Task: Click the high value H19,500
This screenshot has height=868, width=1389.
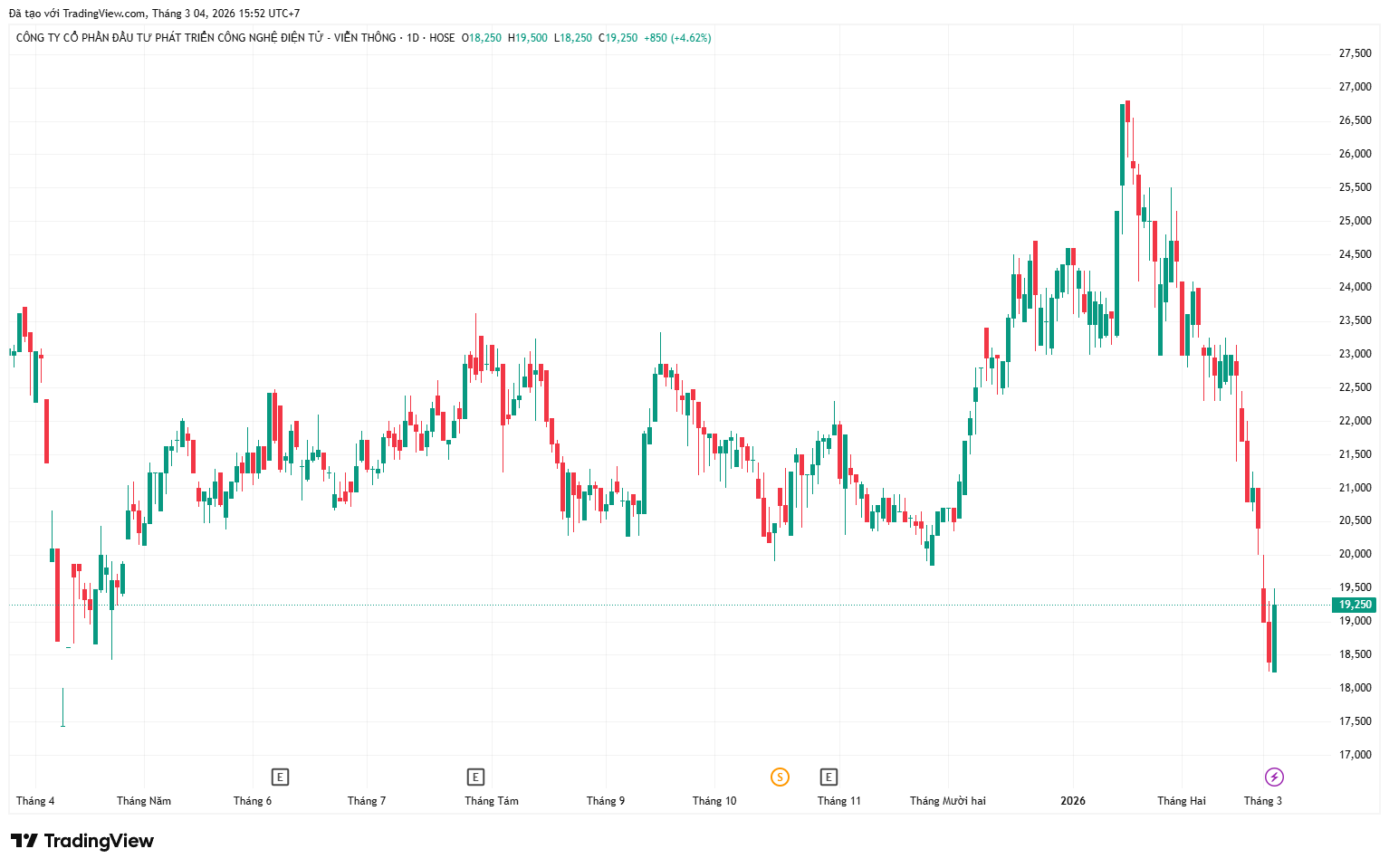Action: coord(527,38)
